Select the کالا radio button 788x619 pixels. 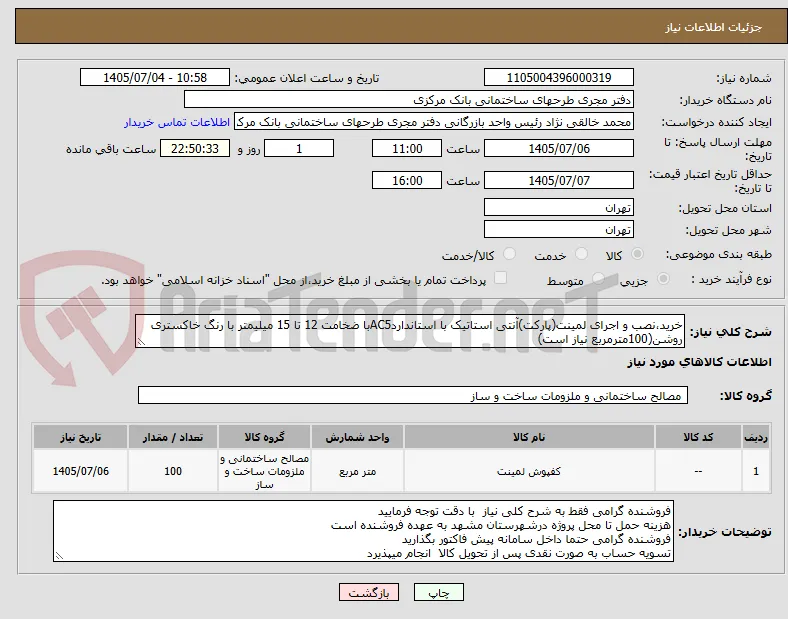coord(637,254)
